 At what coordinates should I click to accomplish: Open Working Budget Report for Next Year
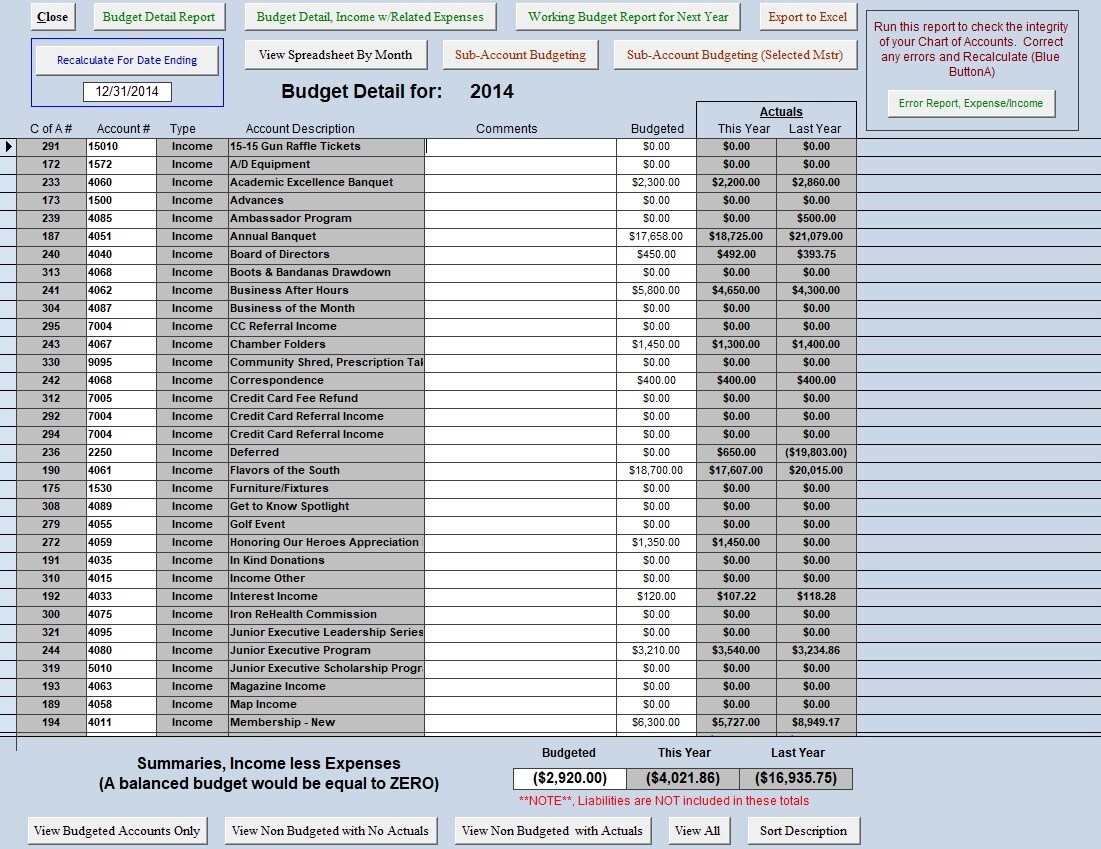(628, 17)
